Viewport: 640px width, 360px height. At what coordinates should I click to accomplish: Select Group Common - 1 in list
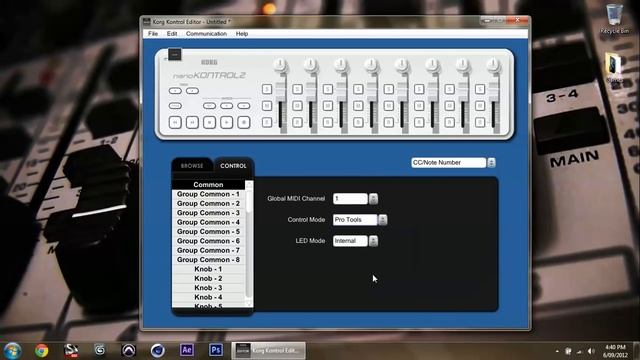coord(208,194)
